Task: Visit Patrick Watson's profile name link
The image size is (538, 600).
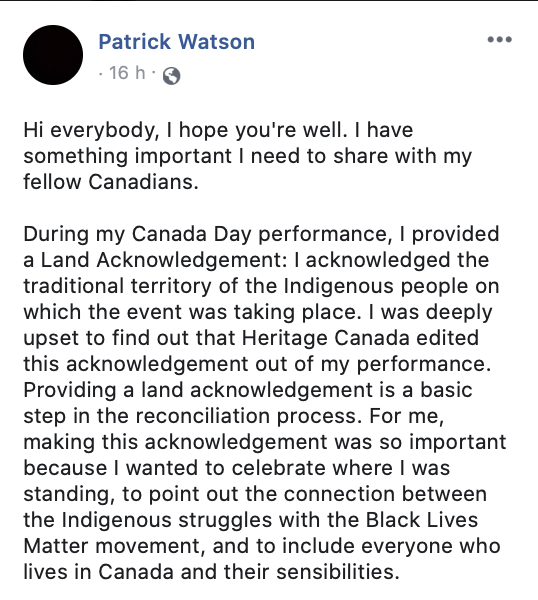Action: point(177,41)
